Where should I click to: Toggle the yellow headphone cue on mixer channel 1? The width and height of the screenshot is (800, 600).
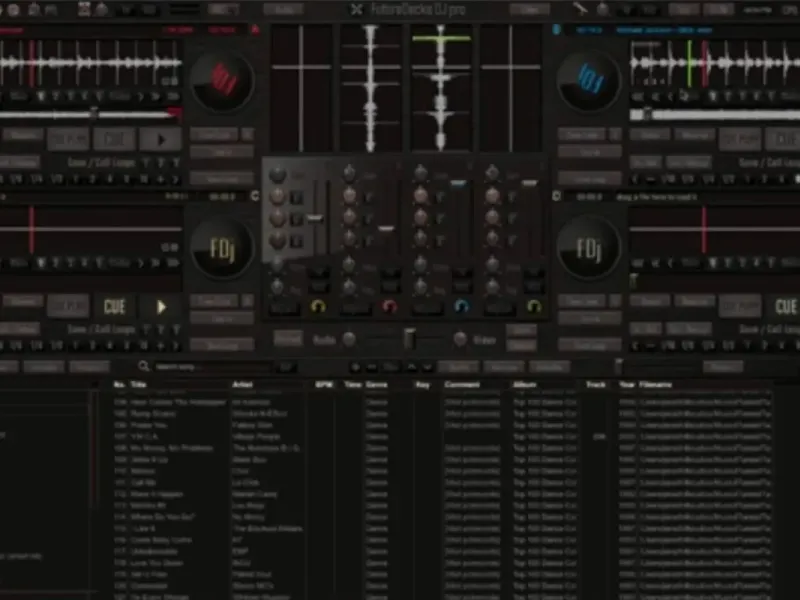pyautogui.click(x=318, y=306)
